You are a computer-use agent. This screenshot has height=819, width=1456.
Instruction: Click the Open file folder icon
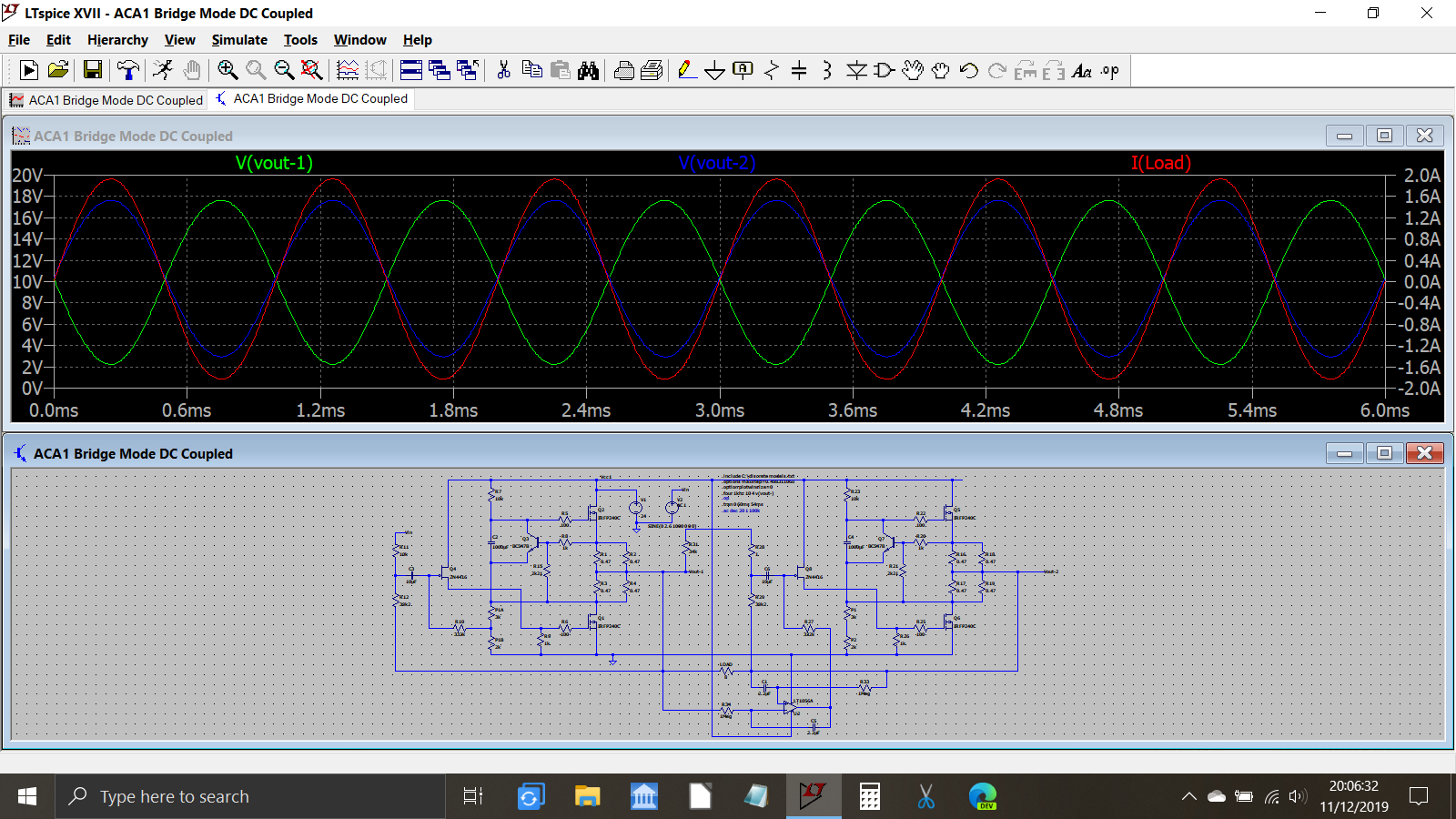click(58, 70)
